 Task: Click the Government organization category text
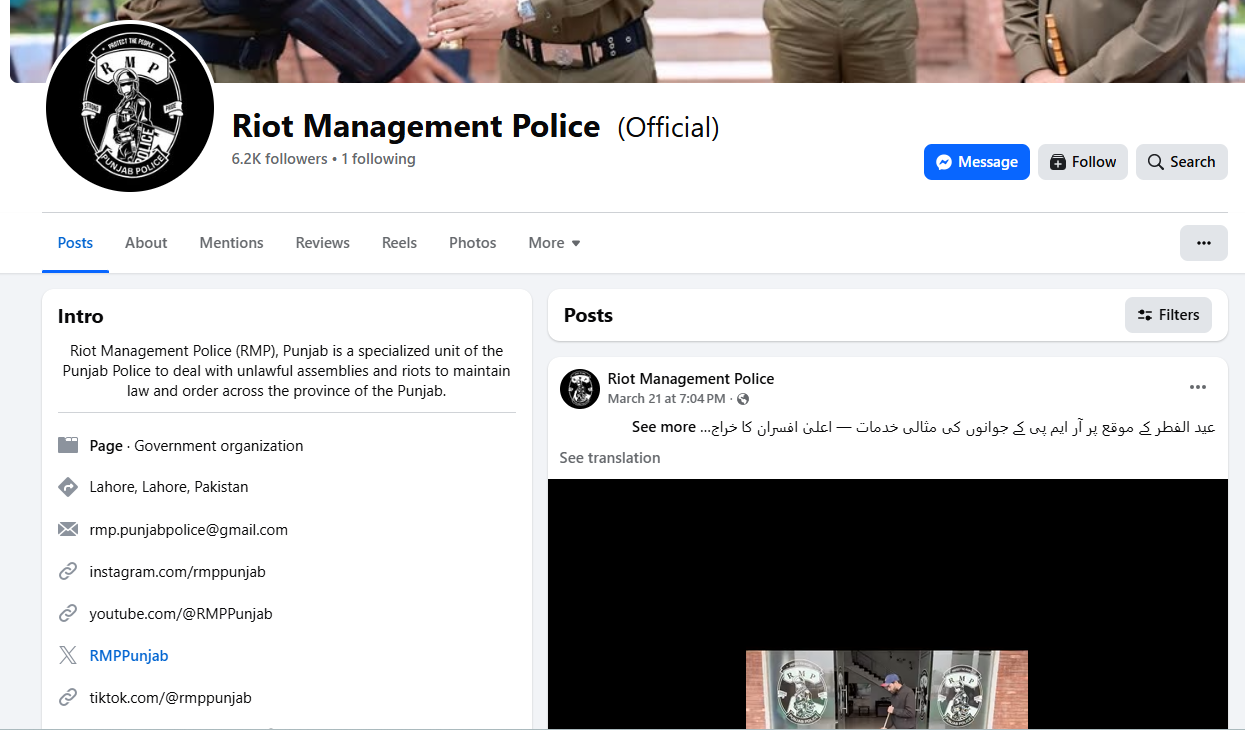pos(219,446)
